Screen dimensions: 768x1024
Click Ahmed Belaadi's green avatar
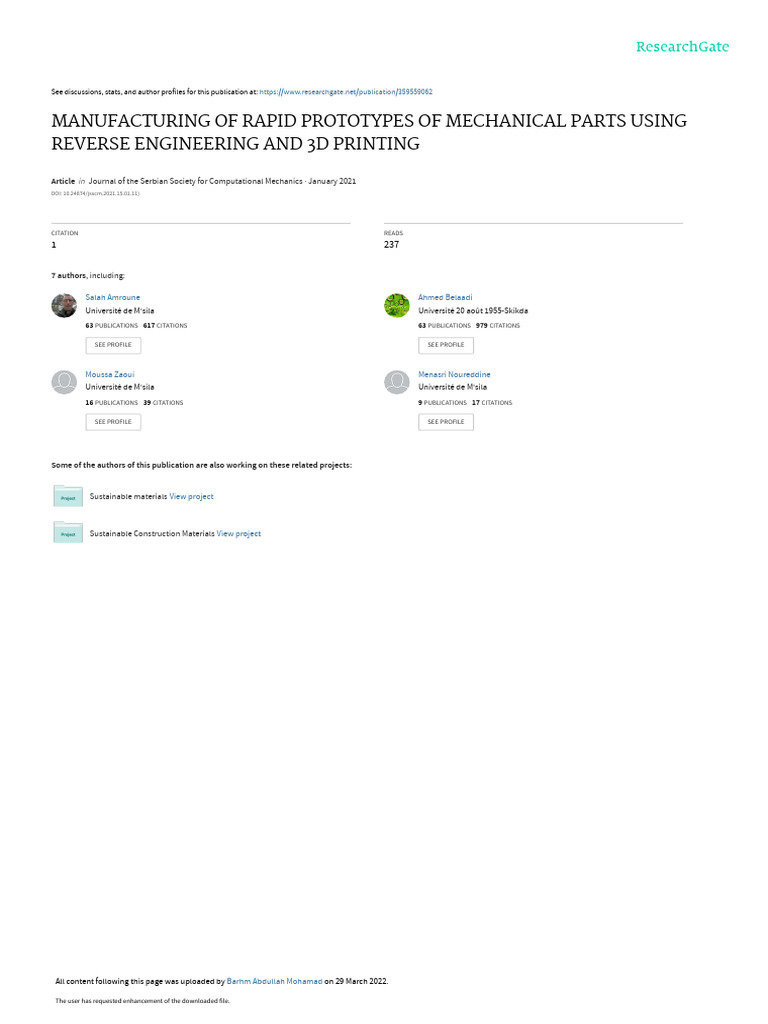397,305
